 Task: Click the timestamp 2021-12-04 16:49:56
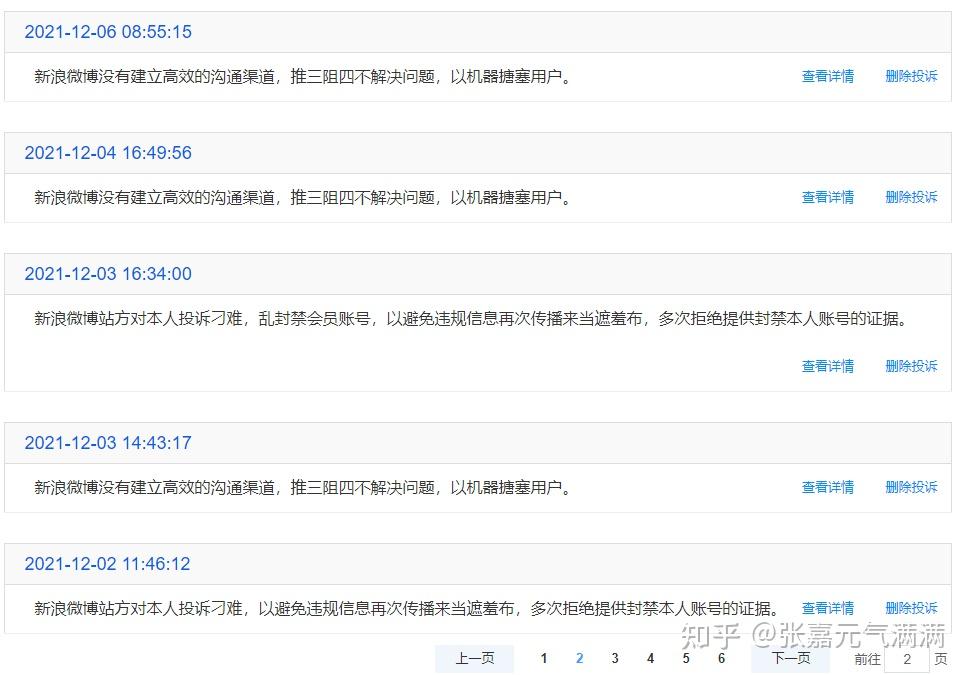pyautogui.click(x=108, y=153)
